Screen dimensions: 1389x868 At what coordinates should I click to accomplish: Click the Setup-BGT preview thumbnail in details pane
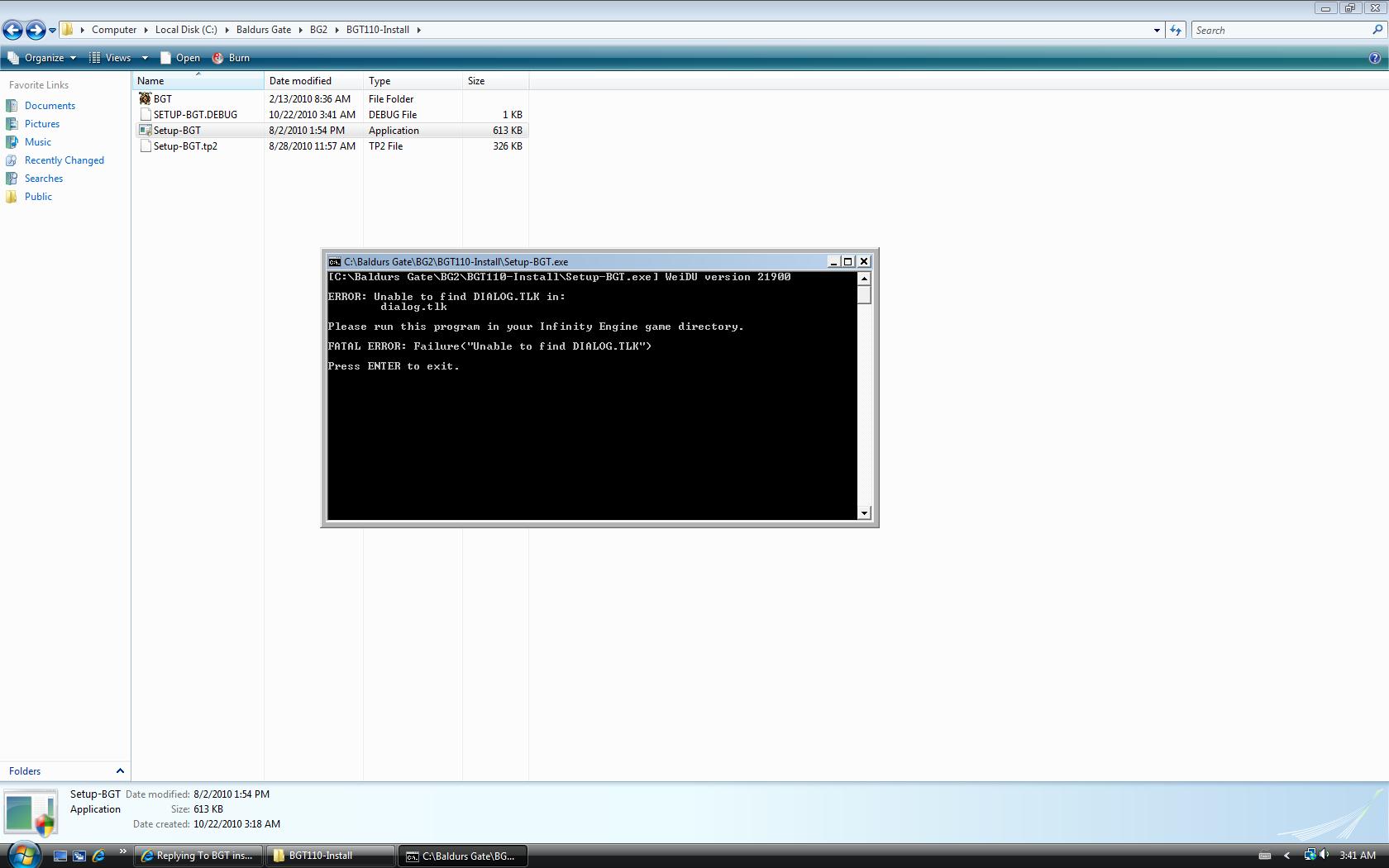coord(31,813)
